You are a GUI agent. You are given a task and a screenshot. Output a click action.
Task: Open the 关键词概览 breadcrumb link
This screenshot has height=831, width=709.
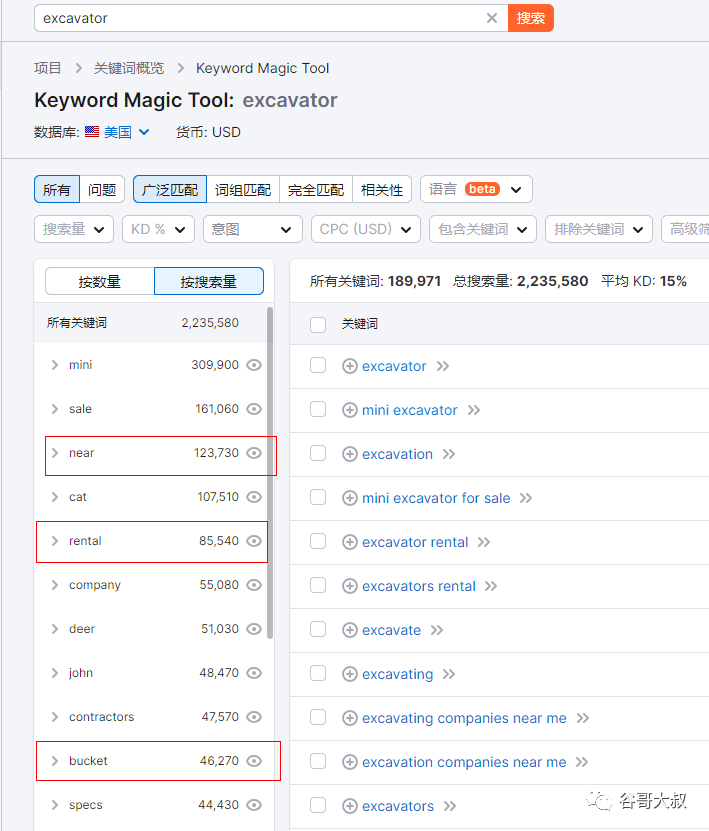[129, 68]
